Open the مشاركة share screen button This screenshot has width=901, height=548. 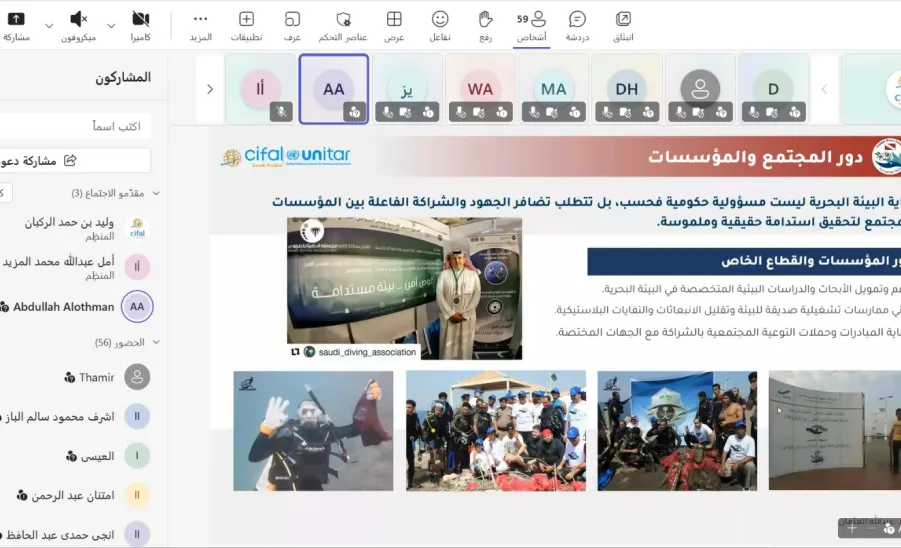point(16,26)
